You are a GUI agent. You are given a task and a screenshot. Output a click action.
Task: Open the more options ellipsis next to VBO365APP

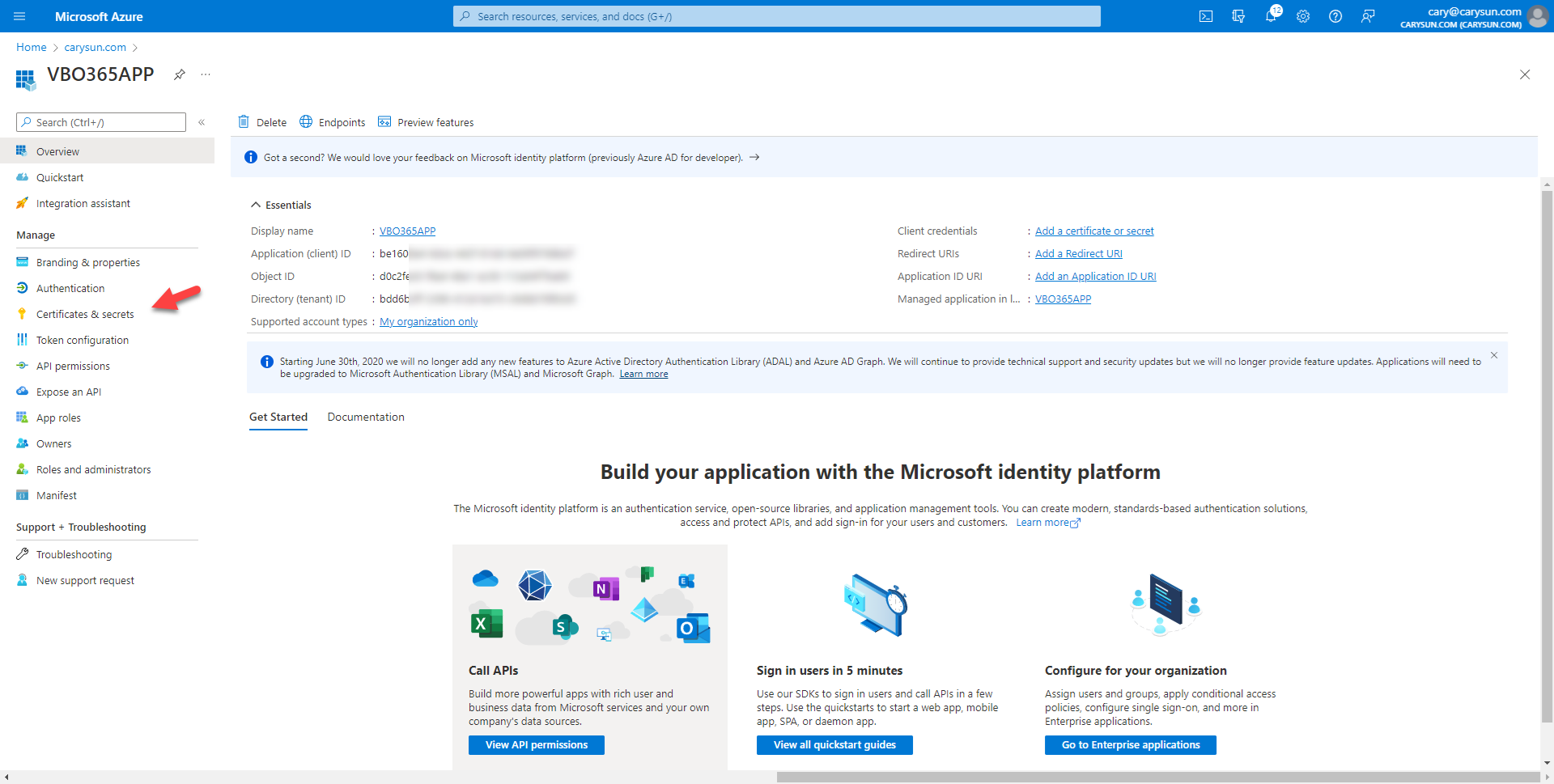[206, 74]
